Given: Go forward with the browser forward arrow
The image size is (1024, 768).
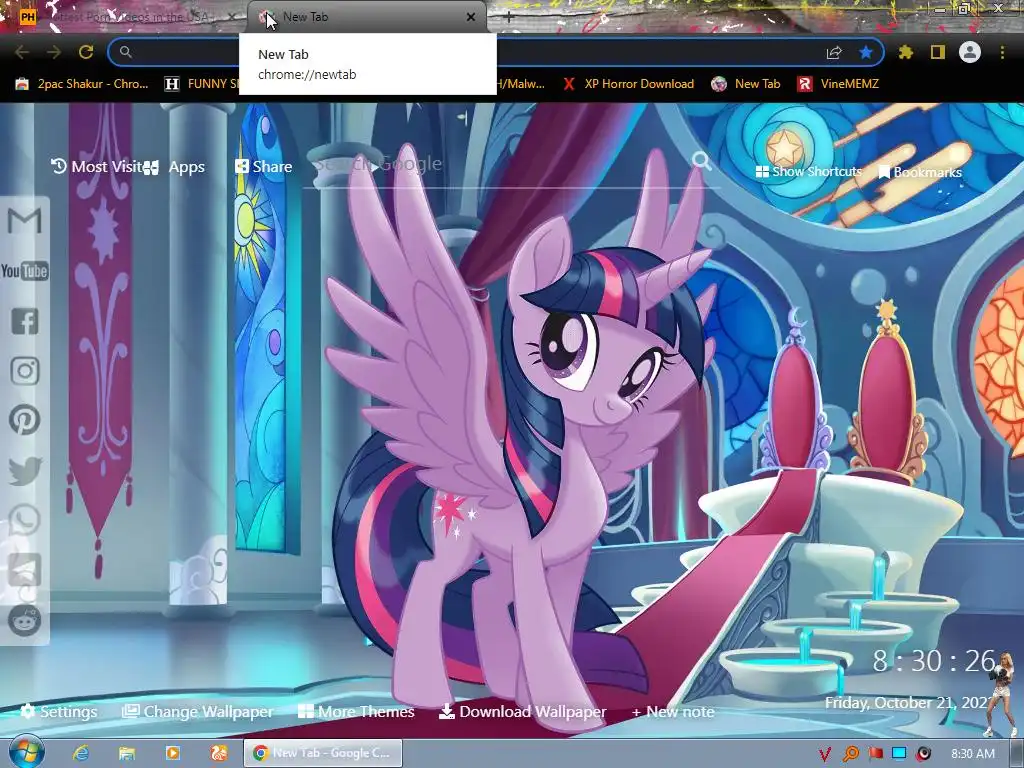Looking at the screenshot, I should pyautogui.click(x=54, y=52).
